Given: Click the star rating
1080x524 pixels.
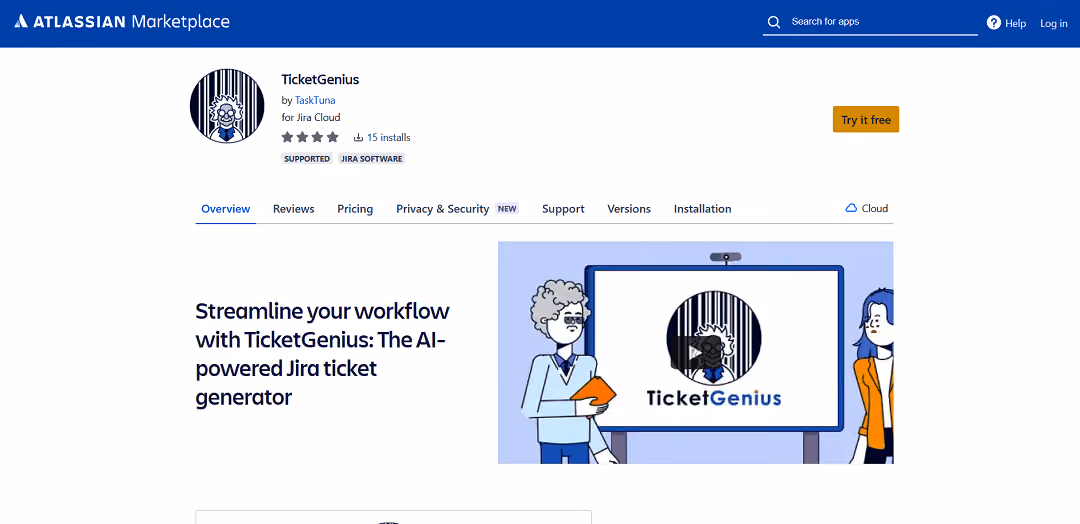Looking at the screenshot, I should click(310, 137).
